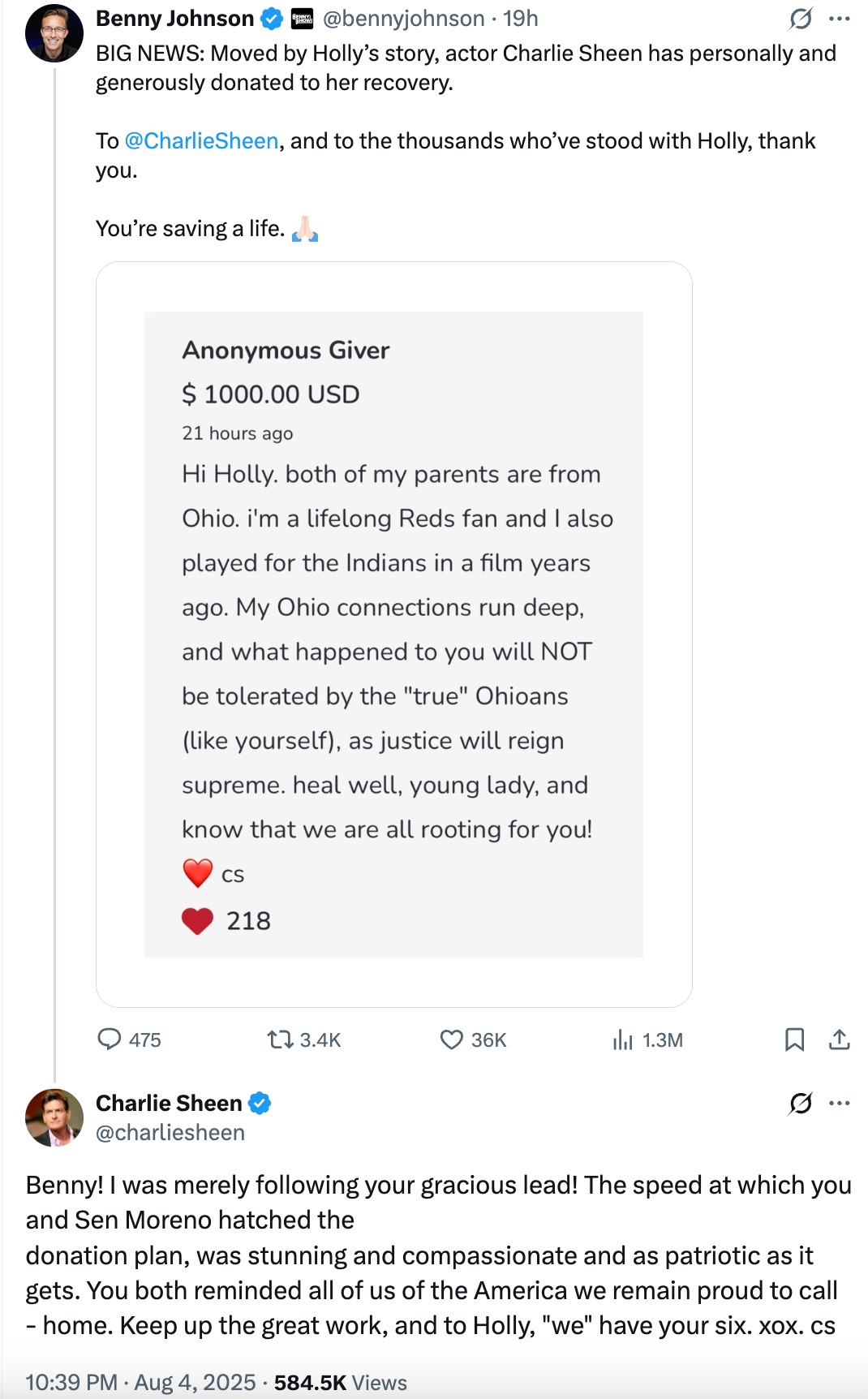
Task: Open the donation screenshot image
Action: pos(393,634)
